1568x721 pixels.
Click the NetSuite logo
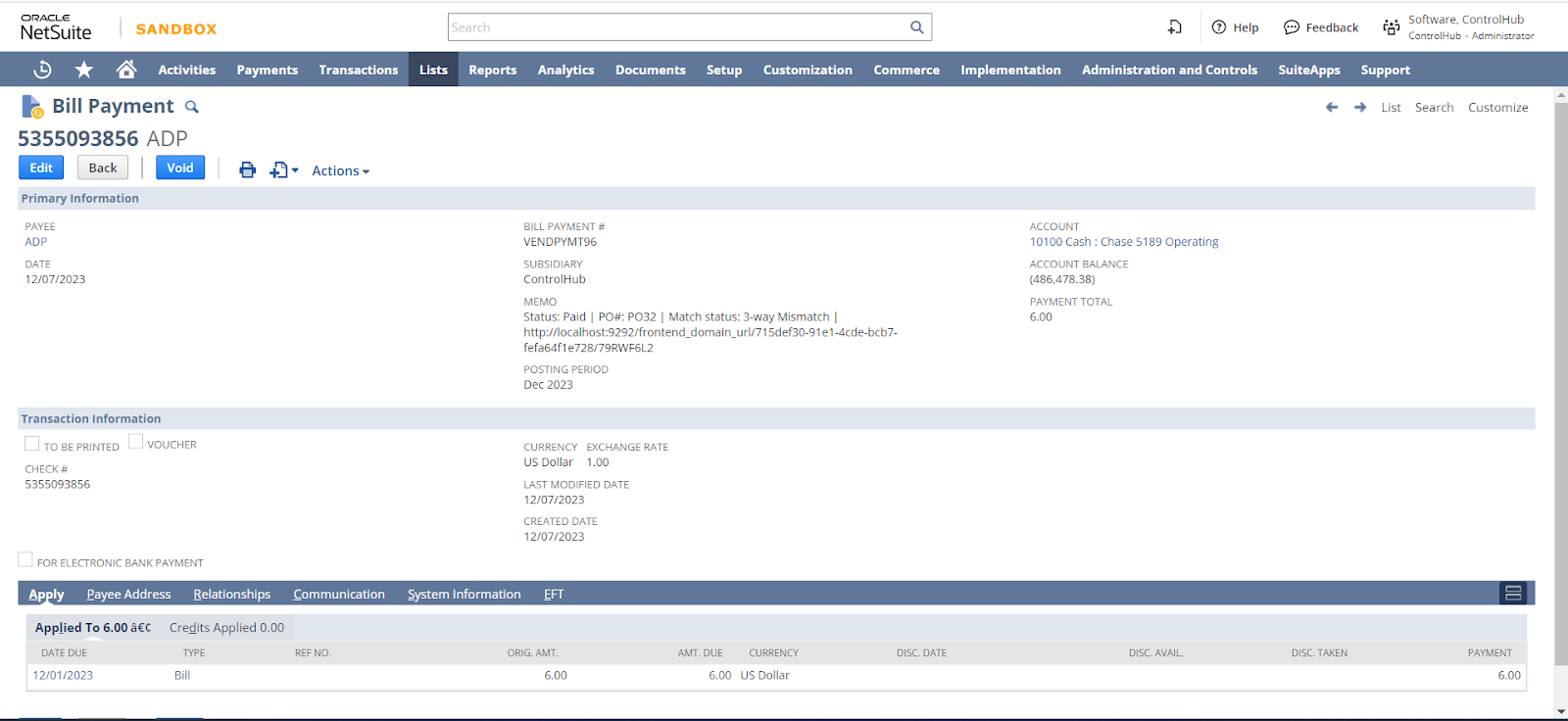(x=56, y=27)
